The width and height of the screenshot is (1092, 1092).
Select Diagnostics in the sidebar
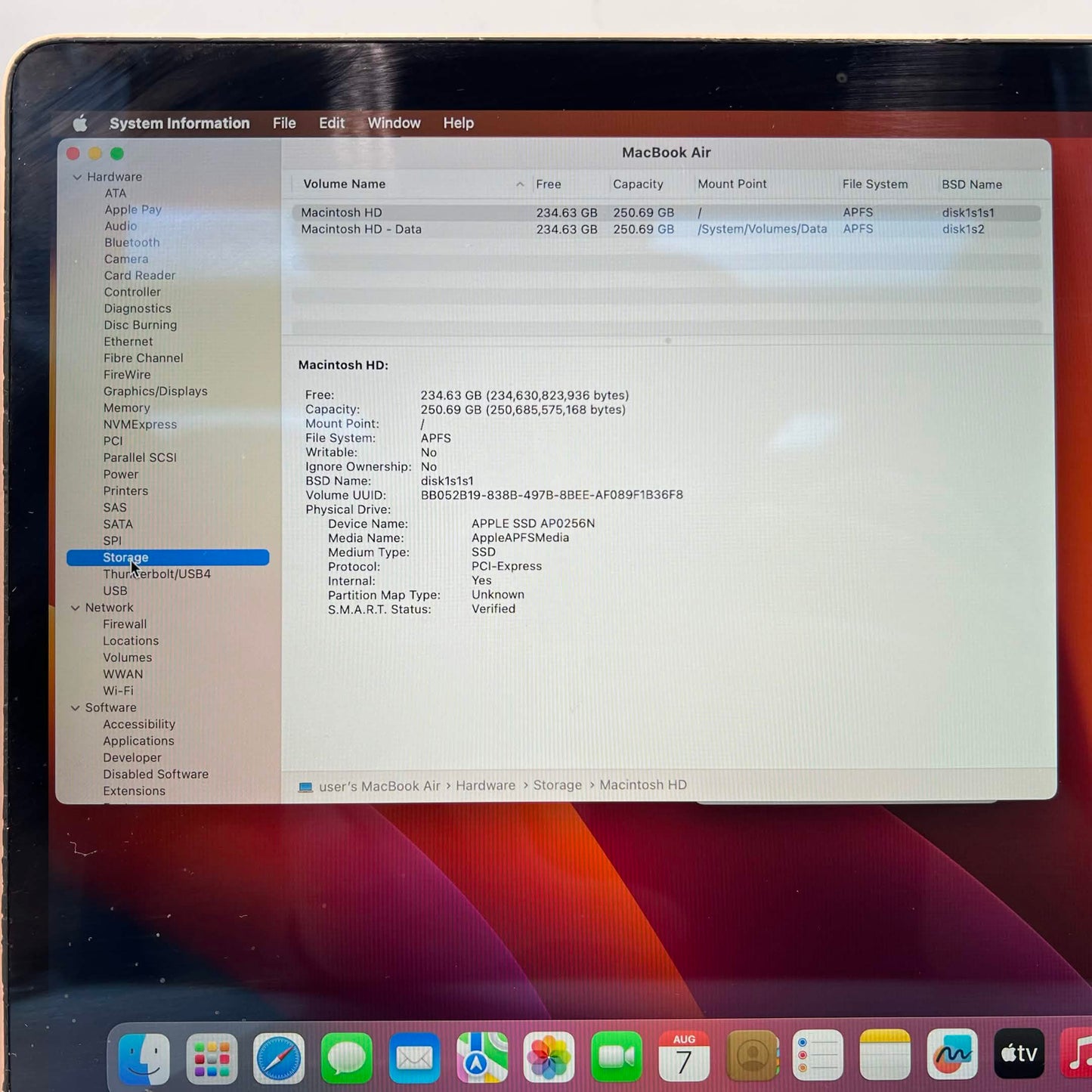click(138, 308)
